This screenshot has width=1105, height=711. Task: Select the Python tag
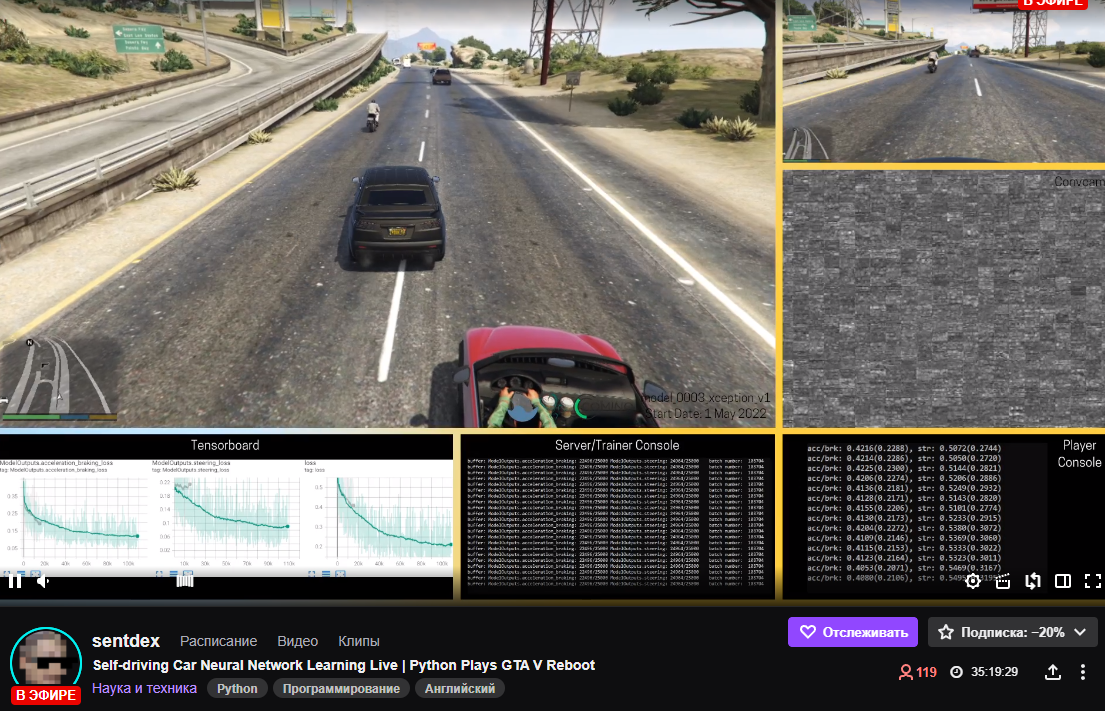[x=237, y=688]
